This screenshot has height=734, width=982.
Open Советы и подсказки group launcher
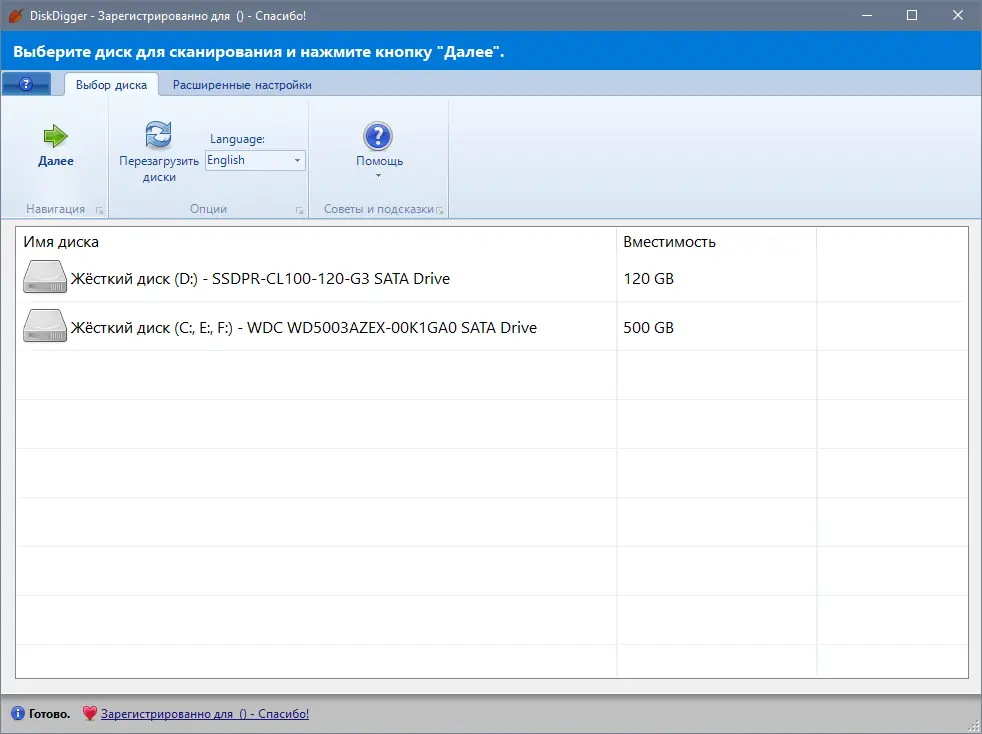click(x=440, y=210)
